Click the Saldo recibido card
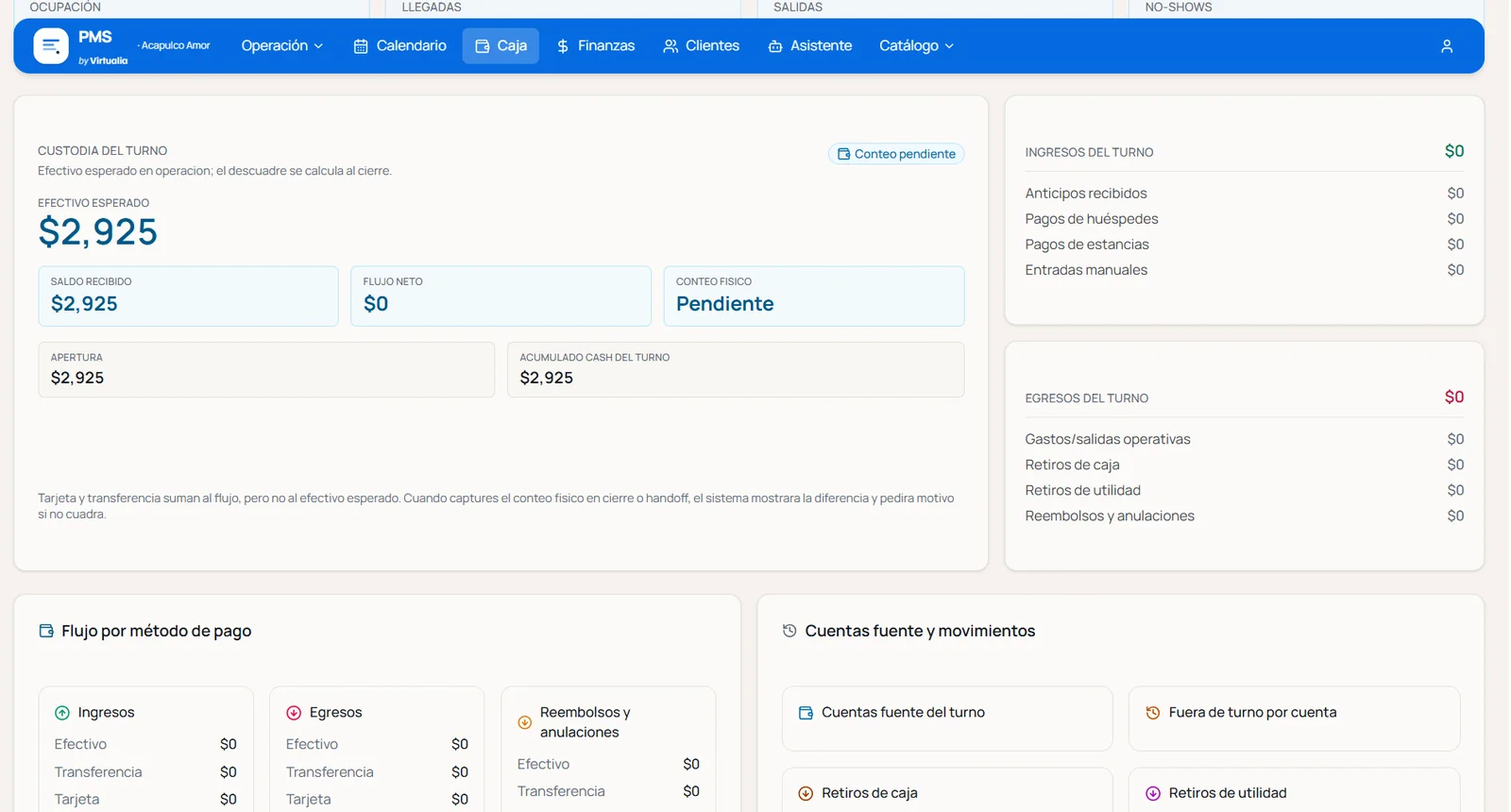The image size is (1511, 812). click(188, 296)
